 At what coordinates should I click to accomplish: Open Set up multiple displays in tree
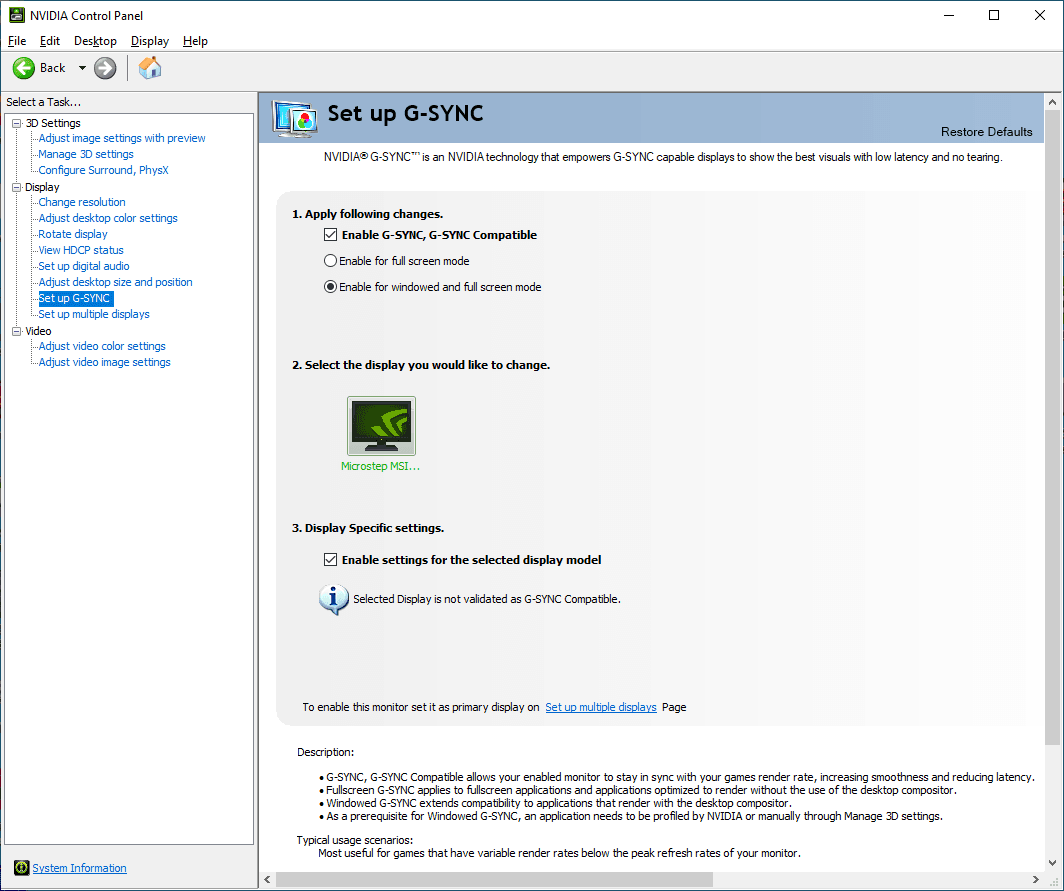pyautogui.click(x=94, y=314)
